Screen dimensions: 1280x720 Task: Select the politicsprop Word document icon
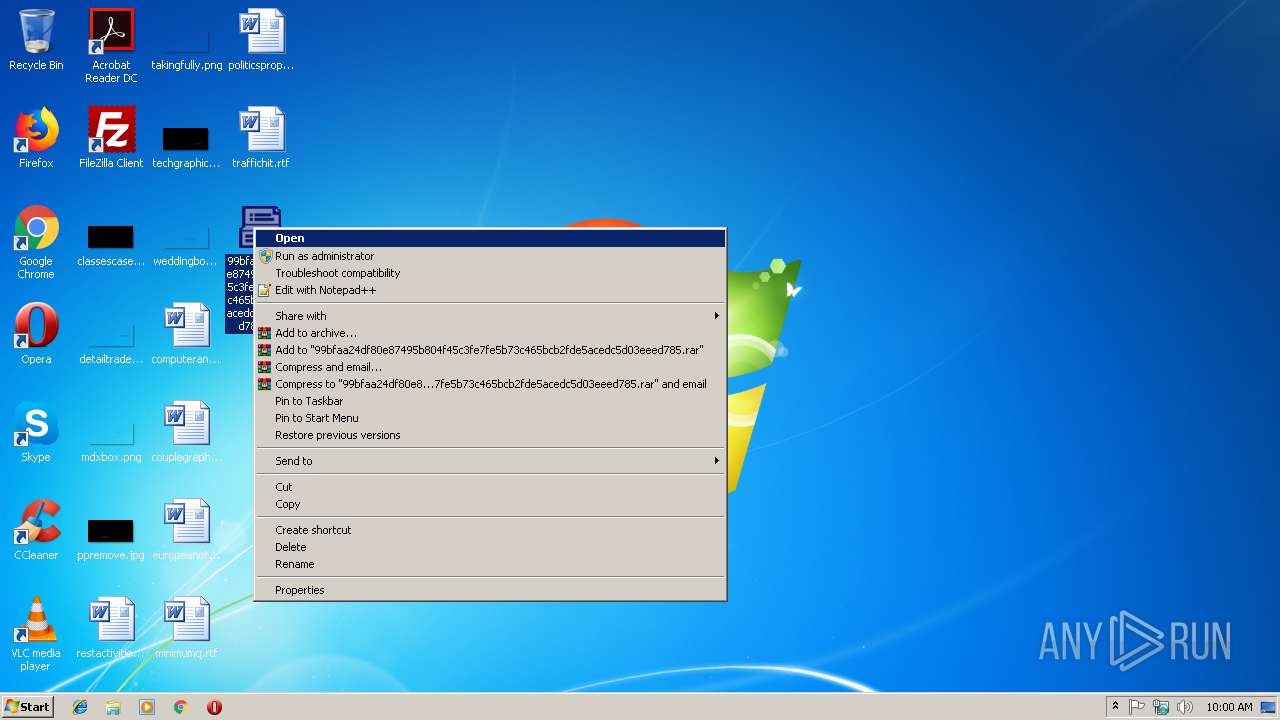click(261, 40)
